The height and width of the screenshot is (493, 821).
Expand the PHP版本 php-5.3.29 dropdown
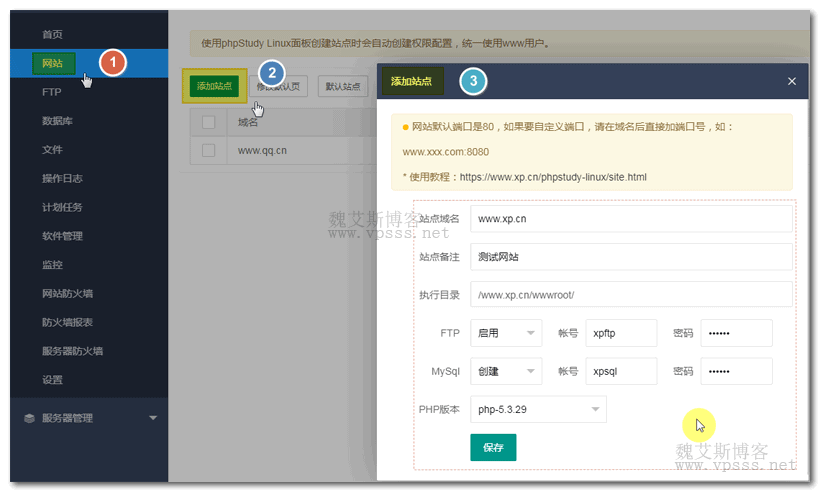coord(539,409)
